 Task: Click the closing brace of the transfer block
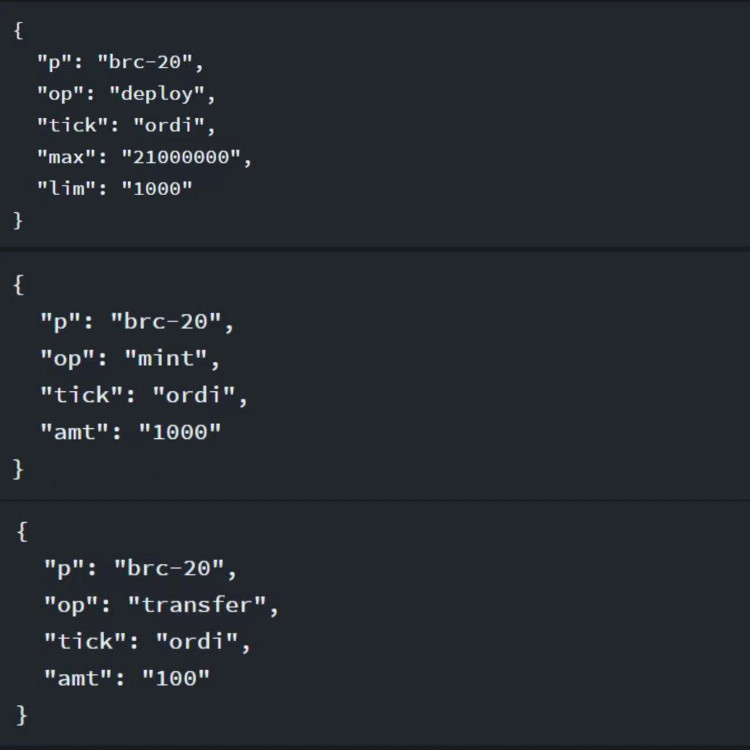[x=22, y=714]
